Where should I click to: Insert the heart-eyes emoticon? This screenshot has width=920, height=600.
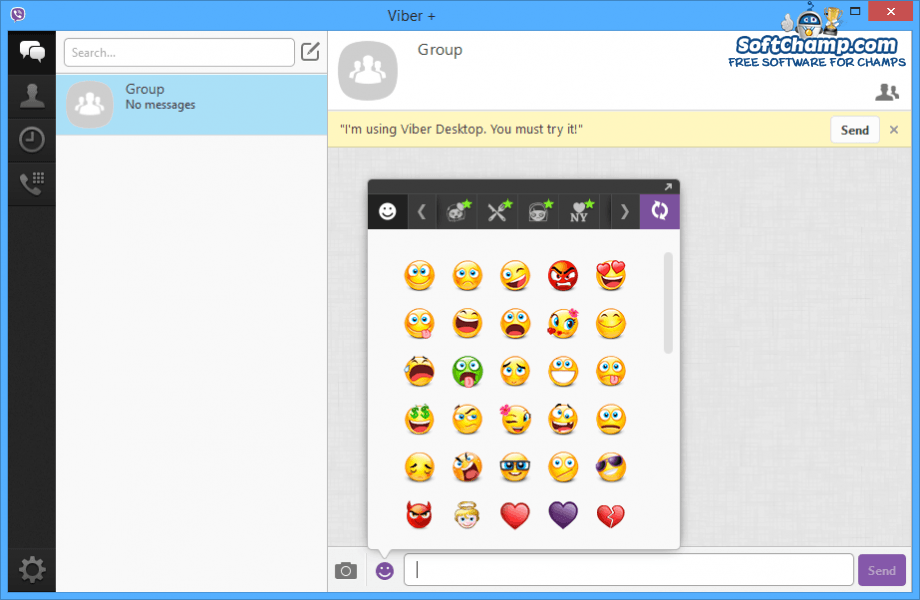[x=611, y=276]
